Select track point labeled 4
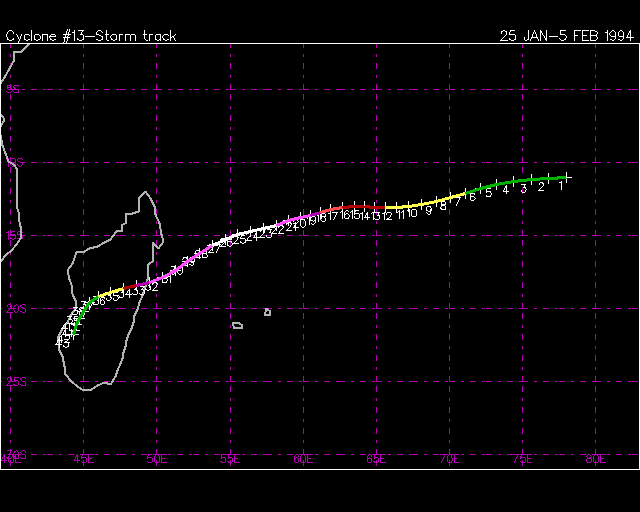The width and height of the screenshot is (640, 512). tap(511, 183)
